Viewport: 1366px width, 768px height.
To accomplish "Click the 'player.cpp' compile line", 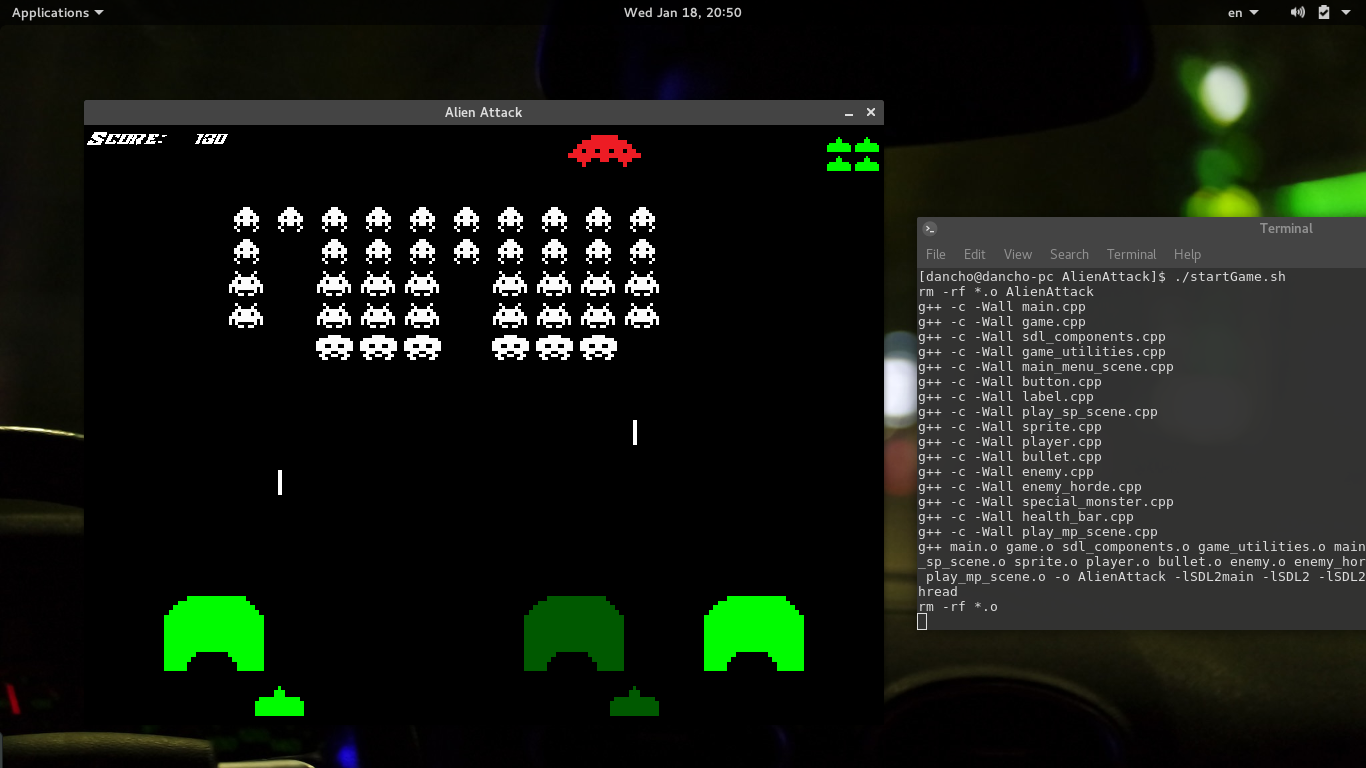I will click(x=1010, y=442).
